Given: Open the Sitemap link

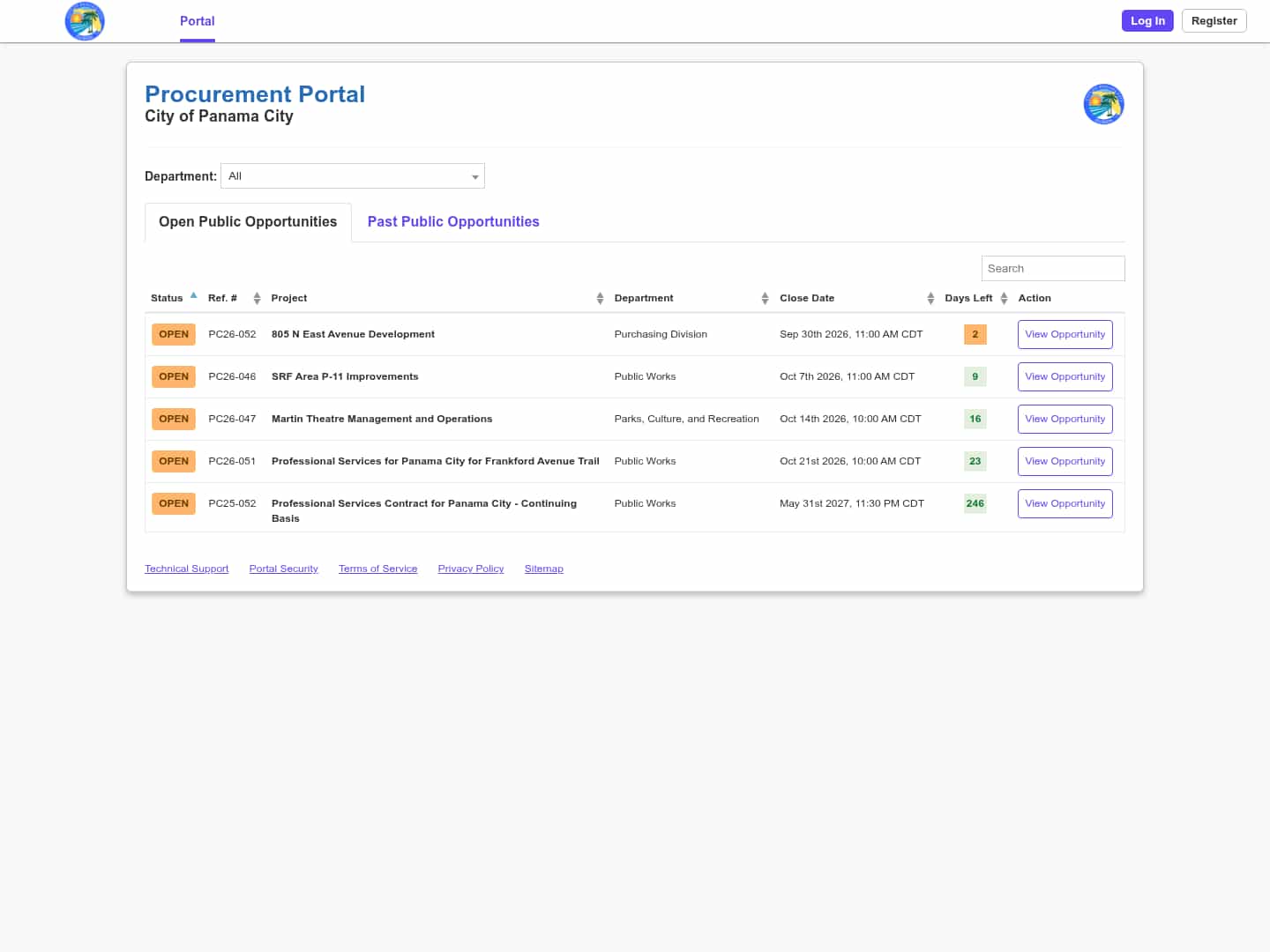Looking at the screenshot, I should pyautogui.click(x=543, y=569).
